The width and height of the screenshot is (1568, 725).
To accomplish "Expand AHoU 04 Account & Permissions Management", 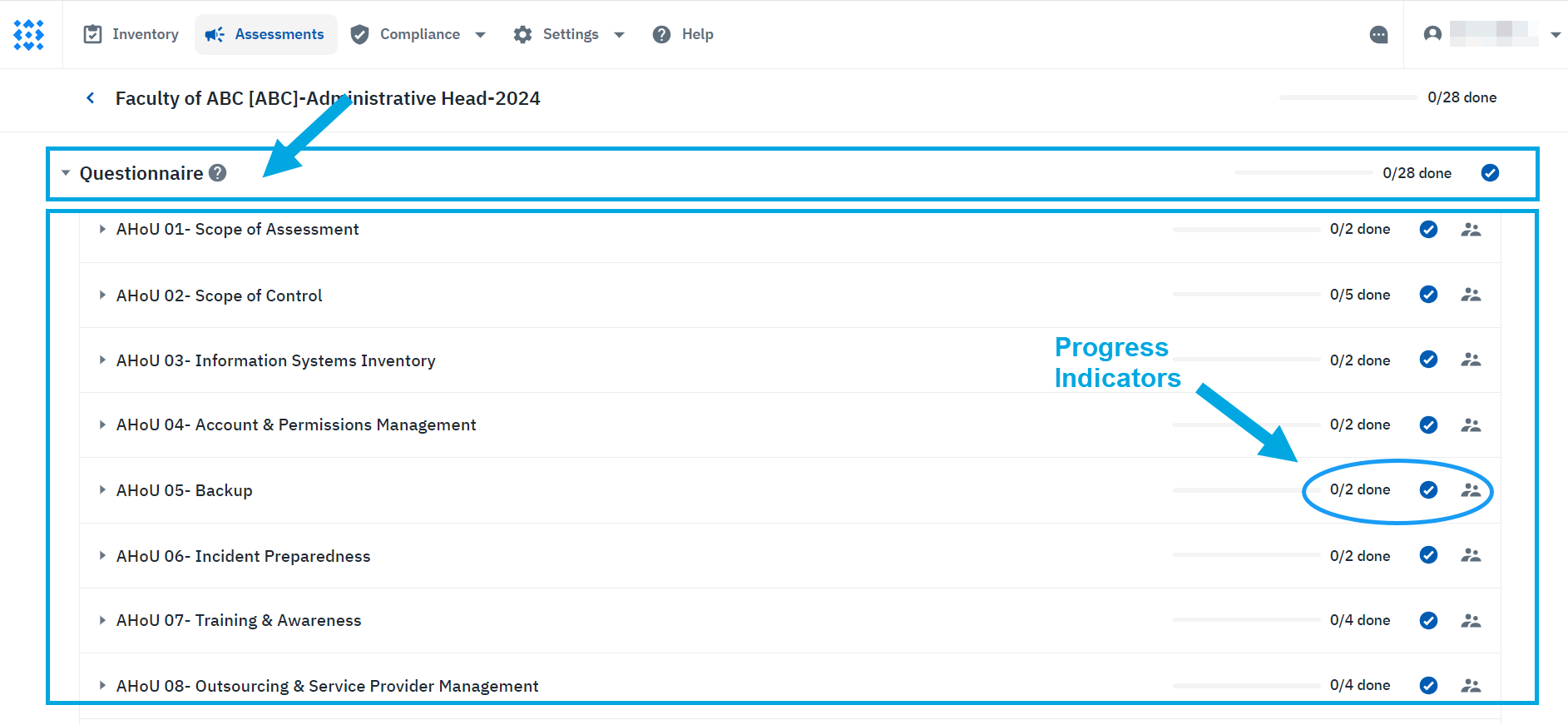I will pyautogui.click(x=102, y=425).
